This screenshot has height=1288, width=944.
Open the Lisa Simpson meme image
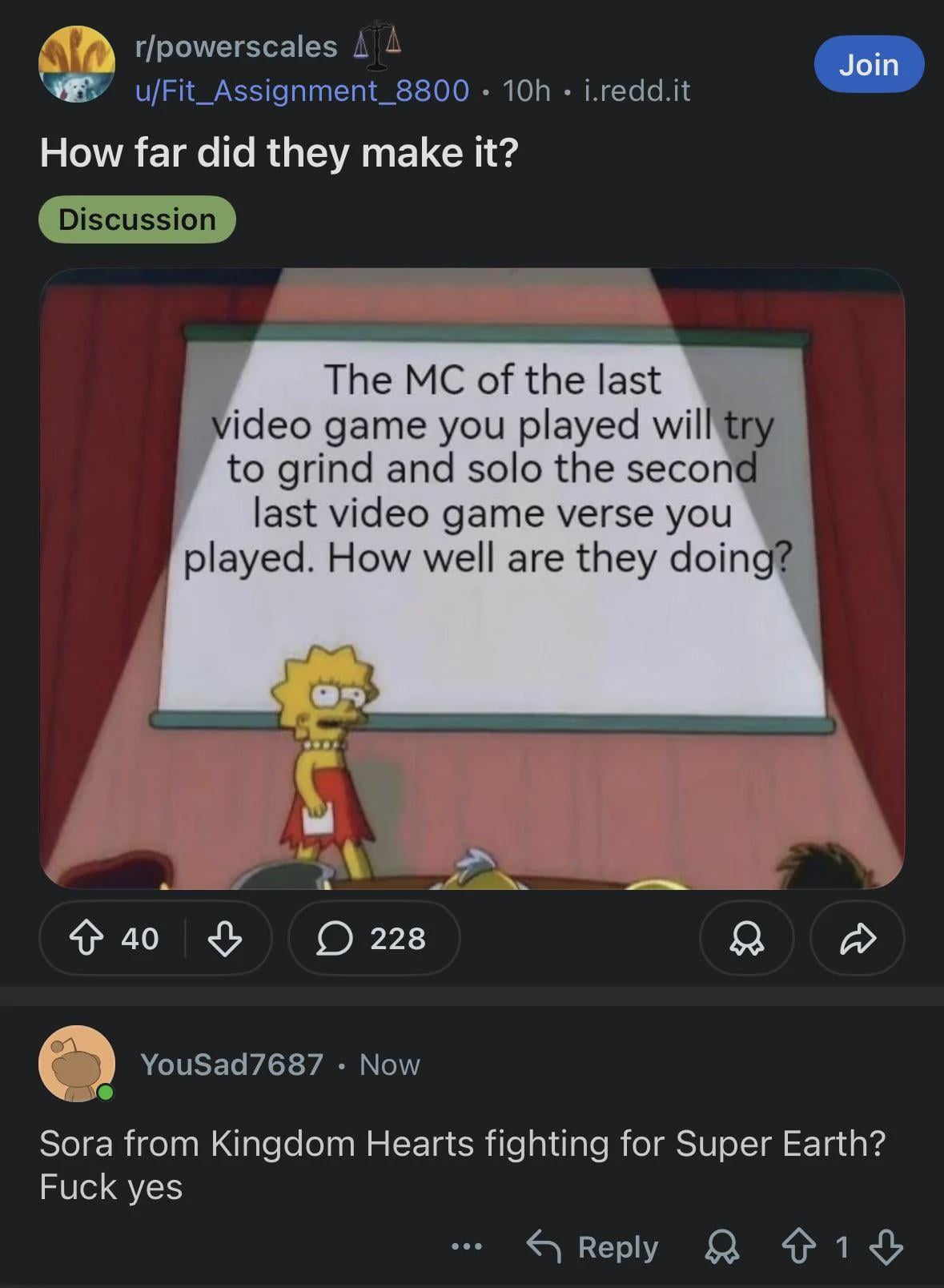[x=472, y=578]
